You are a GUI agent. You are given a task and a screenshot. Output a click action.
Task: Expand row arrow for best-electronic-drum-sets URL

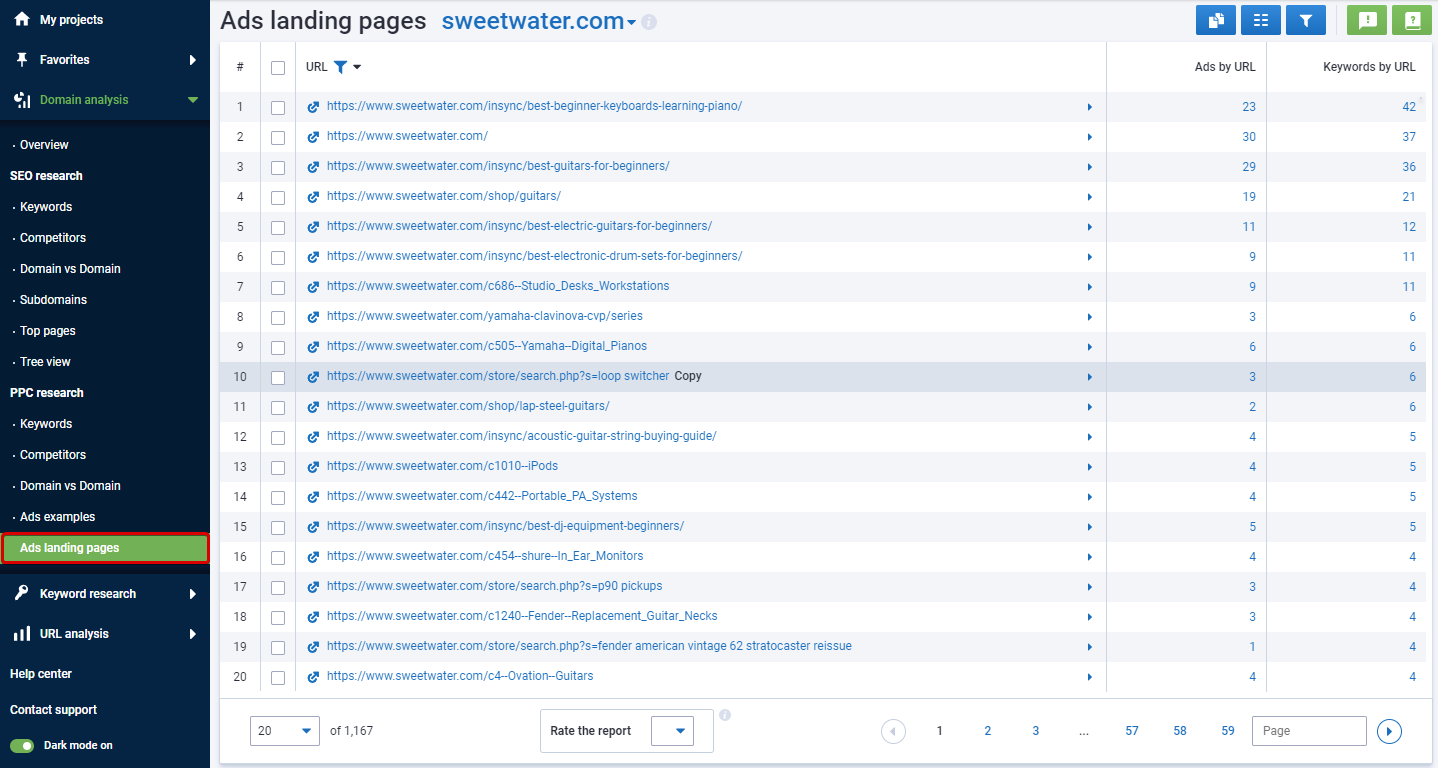pyautogui.click(x=1090, y=257)
